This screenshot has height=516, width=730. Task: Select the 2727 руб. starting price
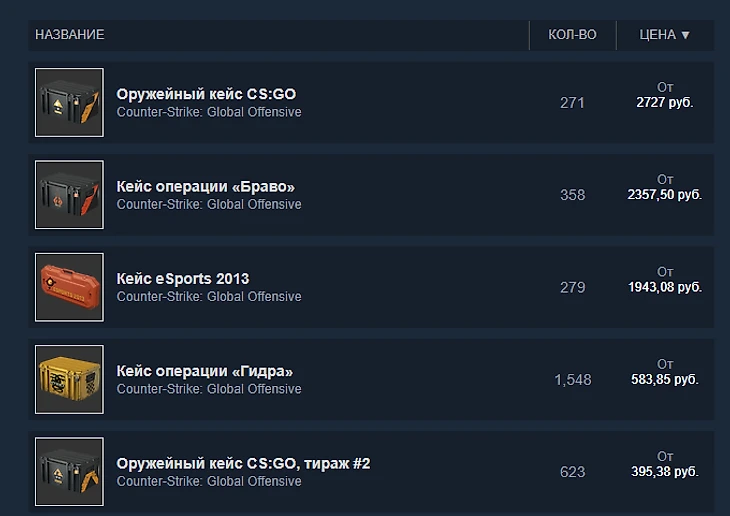coord(665,102)
